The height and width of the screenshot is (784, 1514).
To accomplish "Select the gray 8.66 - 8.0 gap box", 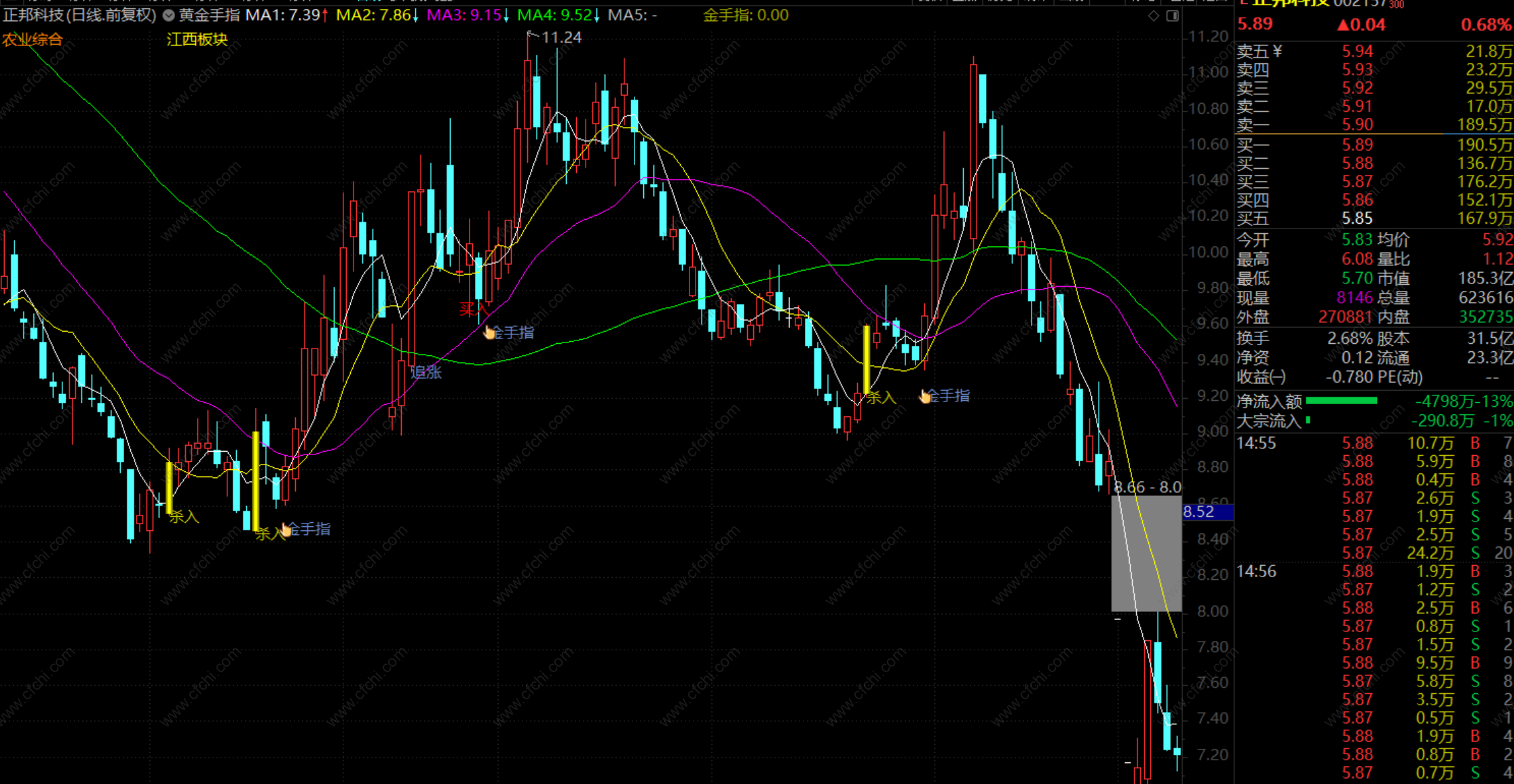I will click(x=1146, y=553).
